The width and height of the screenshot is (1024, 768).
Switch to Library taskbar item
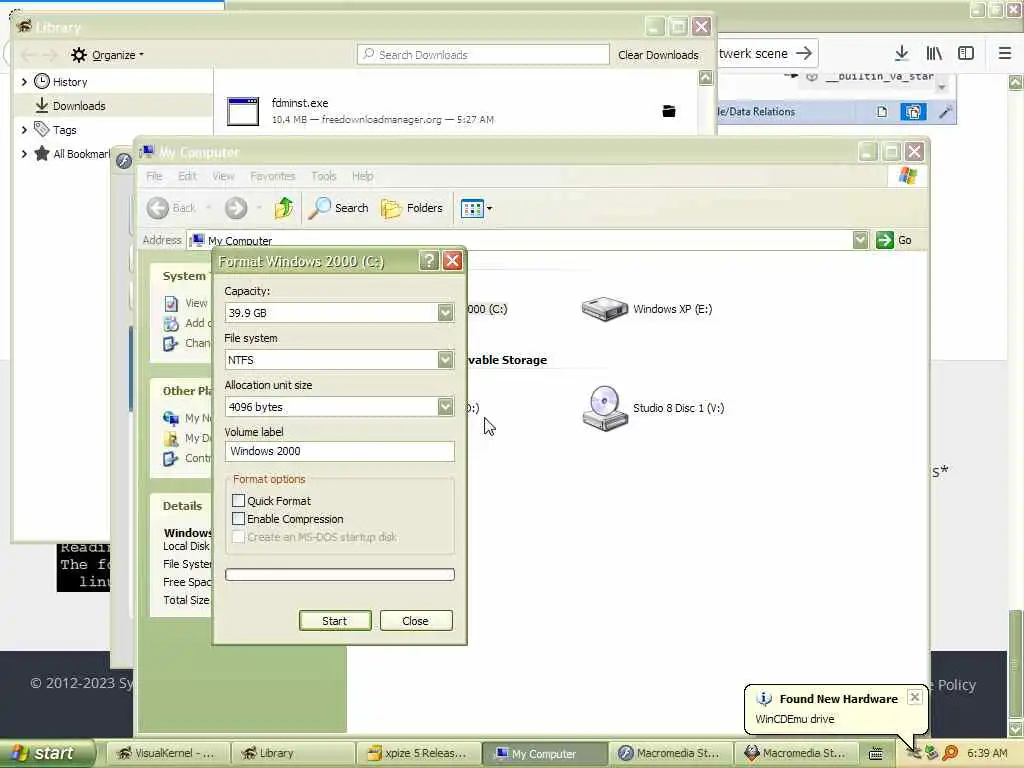point(294,754)
